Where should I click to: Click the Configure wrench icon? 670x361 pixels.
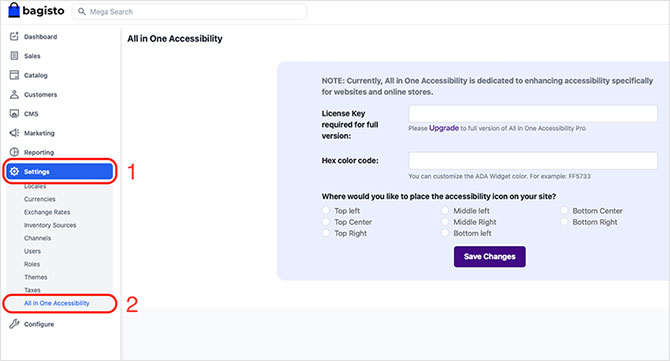click(x=14, y=323)
